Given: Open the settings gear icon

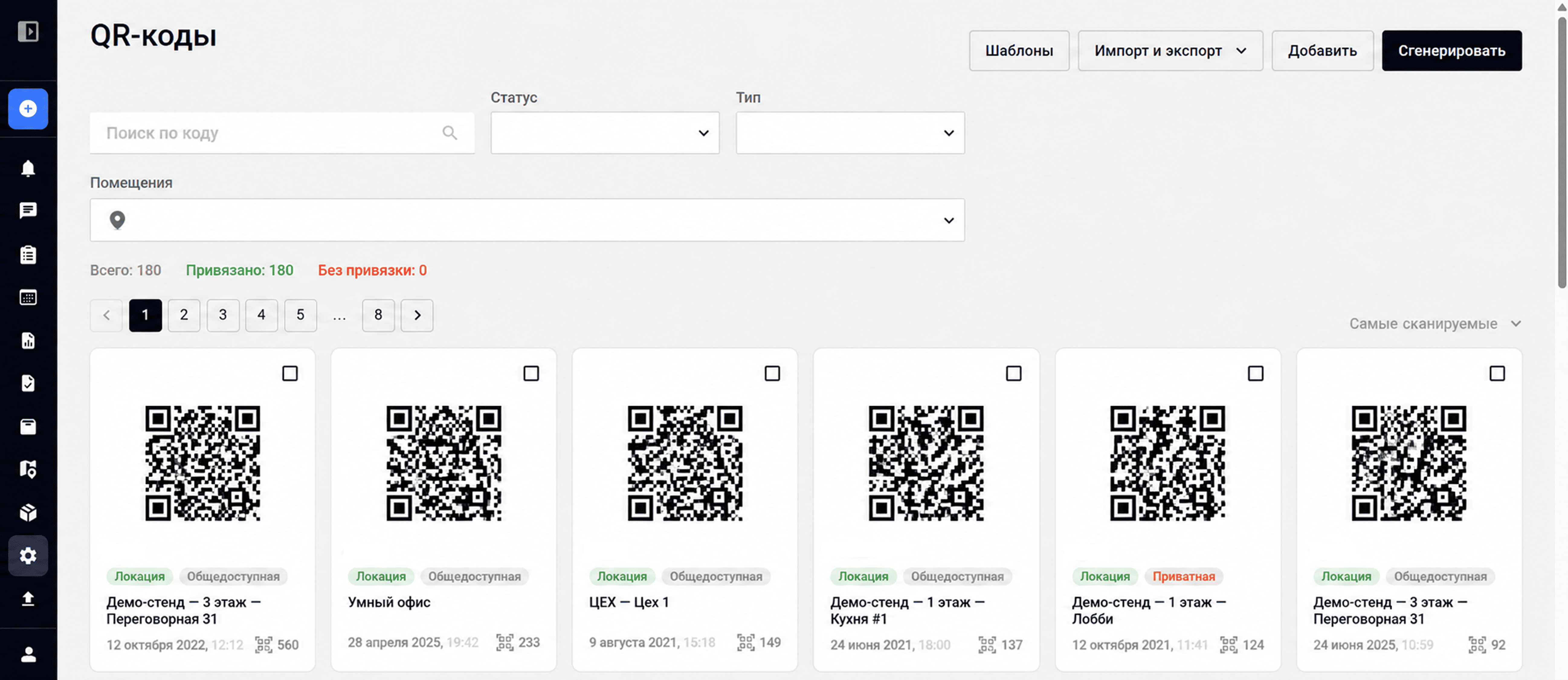Looking at the screenshot, I should coord(28,556).
